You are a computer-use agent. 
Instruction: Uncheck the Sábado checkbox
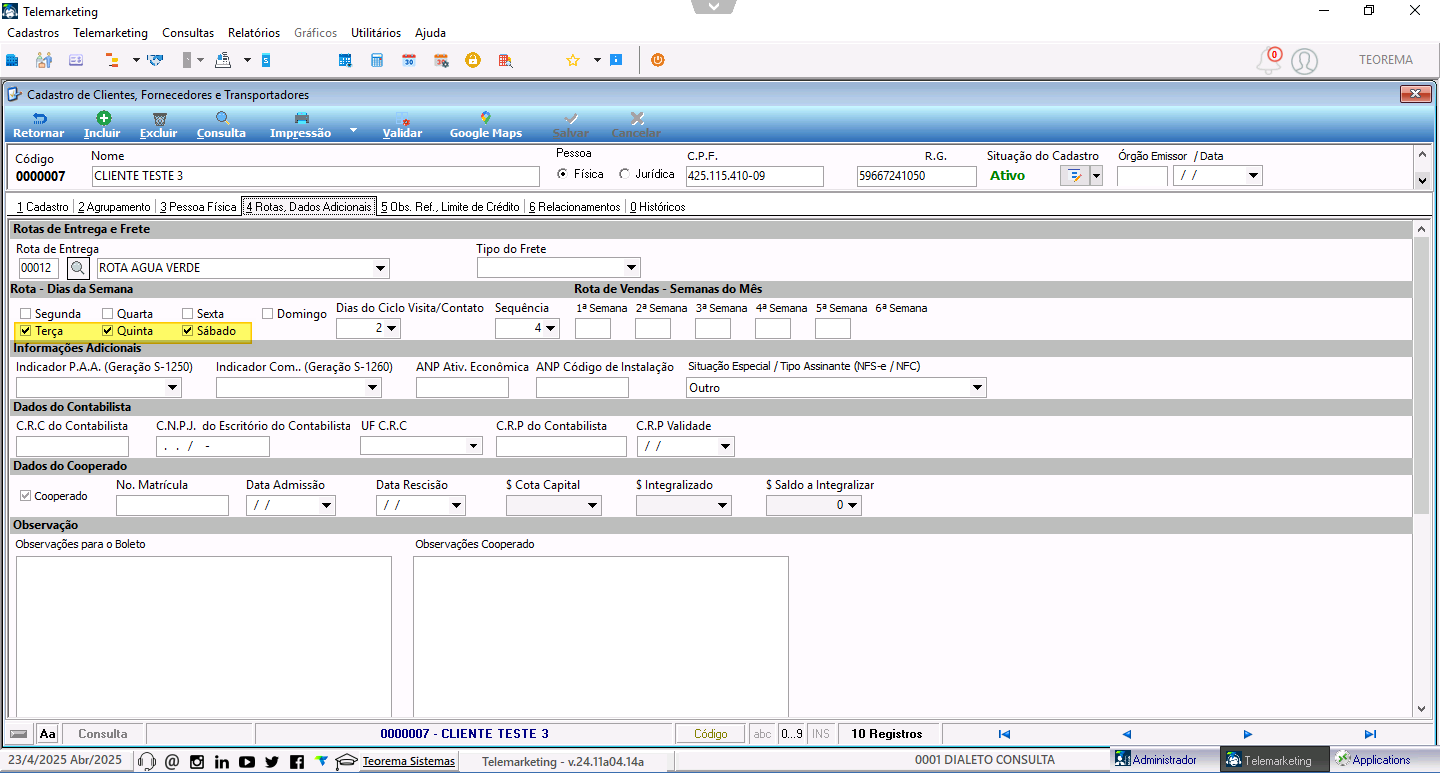187,331
